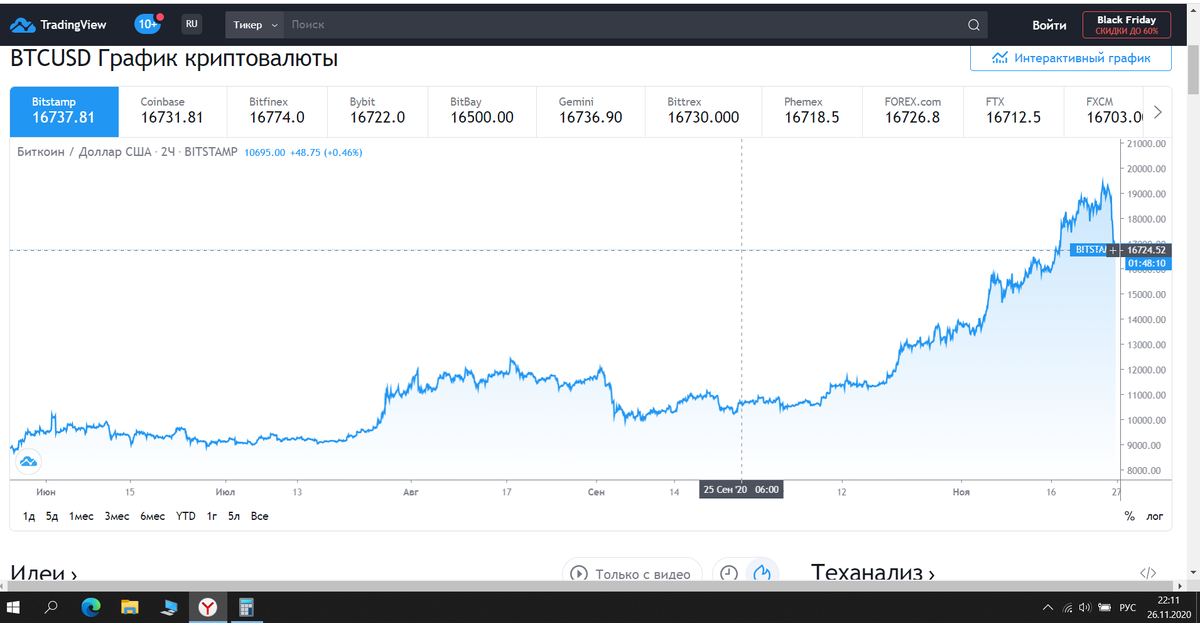Image resolution: width=1200 pixels, height=623 pixels.
Task: Open the 10+ notifications badge
Action: [148, 24]
